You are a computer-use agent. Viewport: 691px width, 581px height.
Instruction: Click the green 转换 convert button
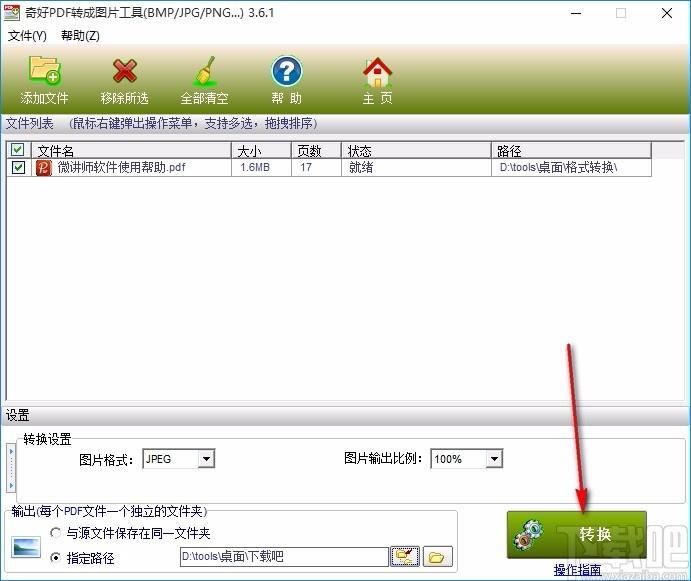(576, 534)
